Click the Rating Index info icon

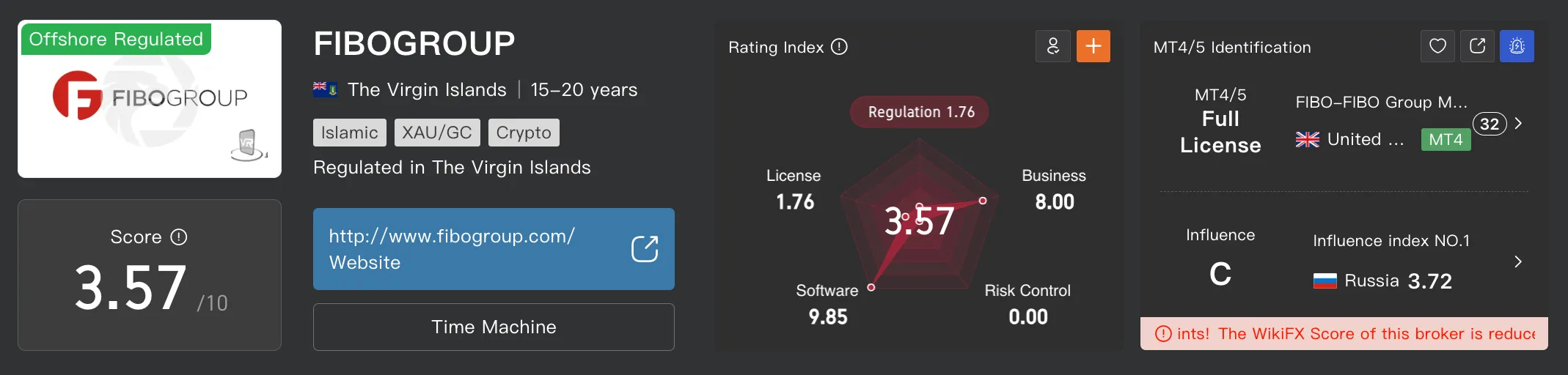[840, 47]
